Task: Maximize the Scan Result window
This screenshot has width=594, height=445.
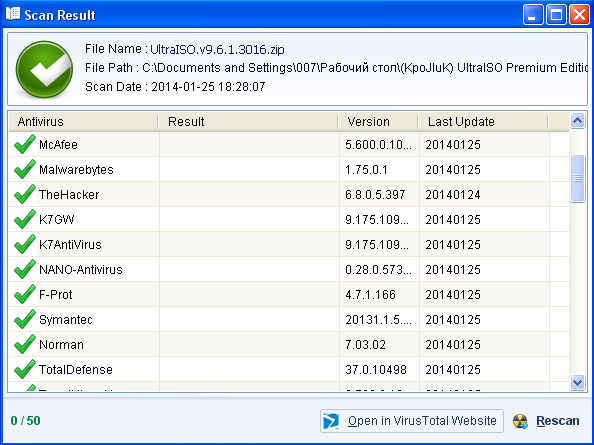Action: pyautogui.click(x=556, y=15)
